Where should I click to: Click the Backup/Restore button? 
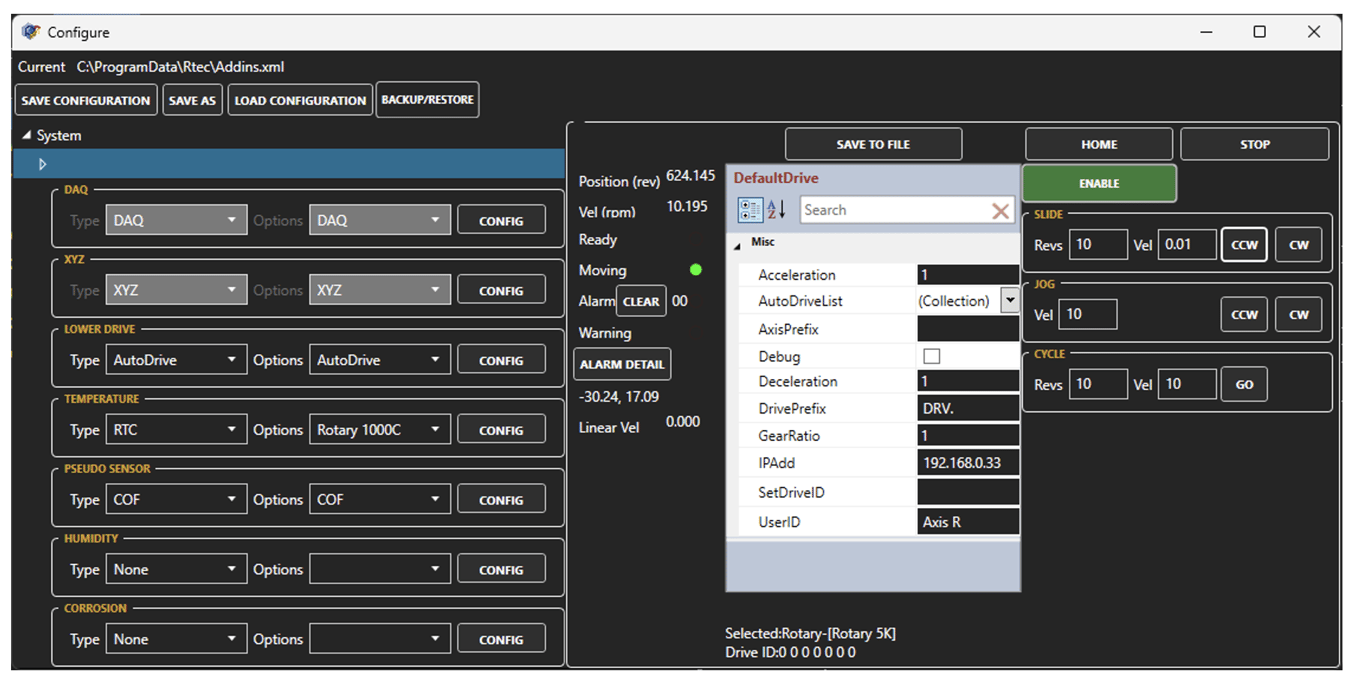pos(427,100)
